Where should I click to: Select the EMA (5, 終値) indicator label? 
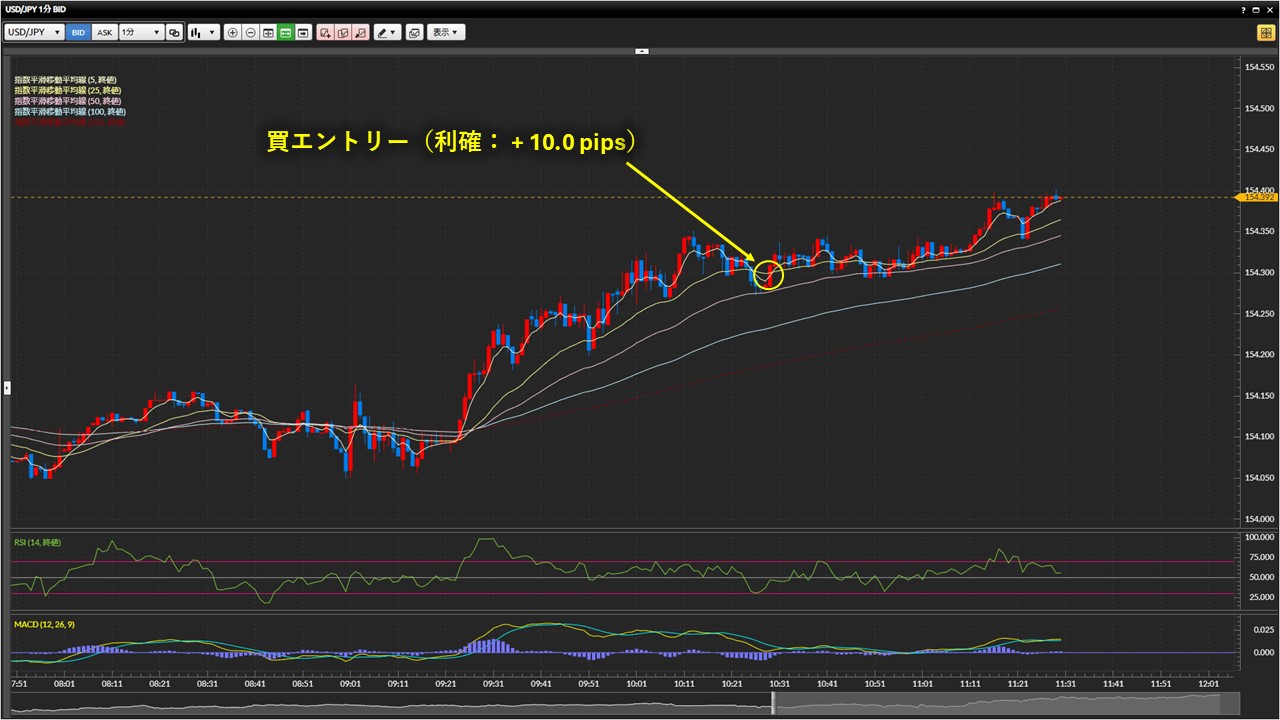(67, 80)
